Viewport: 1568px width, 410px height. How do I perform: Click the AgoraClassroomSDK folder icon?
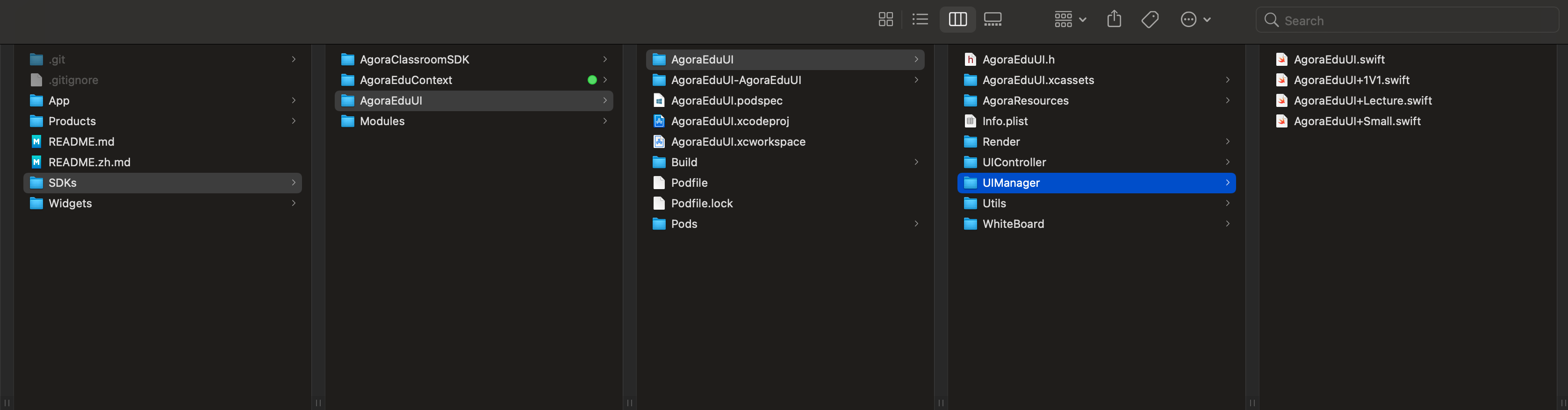[347, 60]
